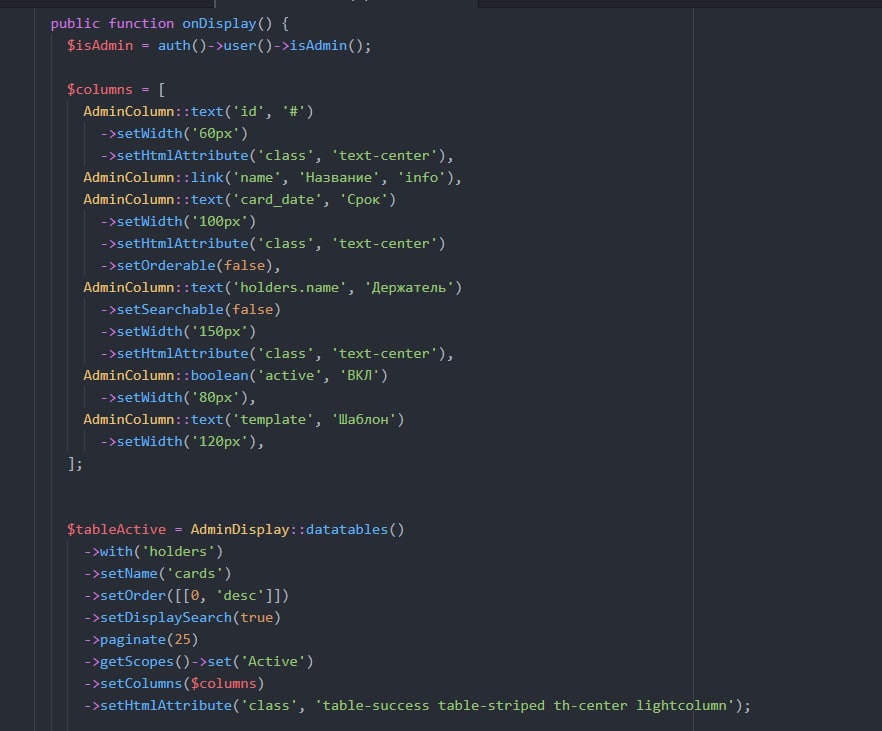Screen dimensions: 882x731
Task: Click the getScopes() method
Action: pos(145,661)
